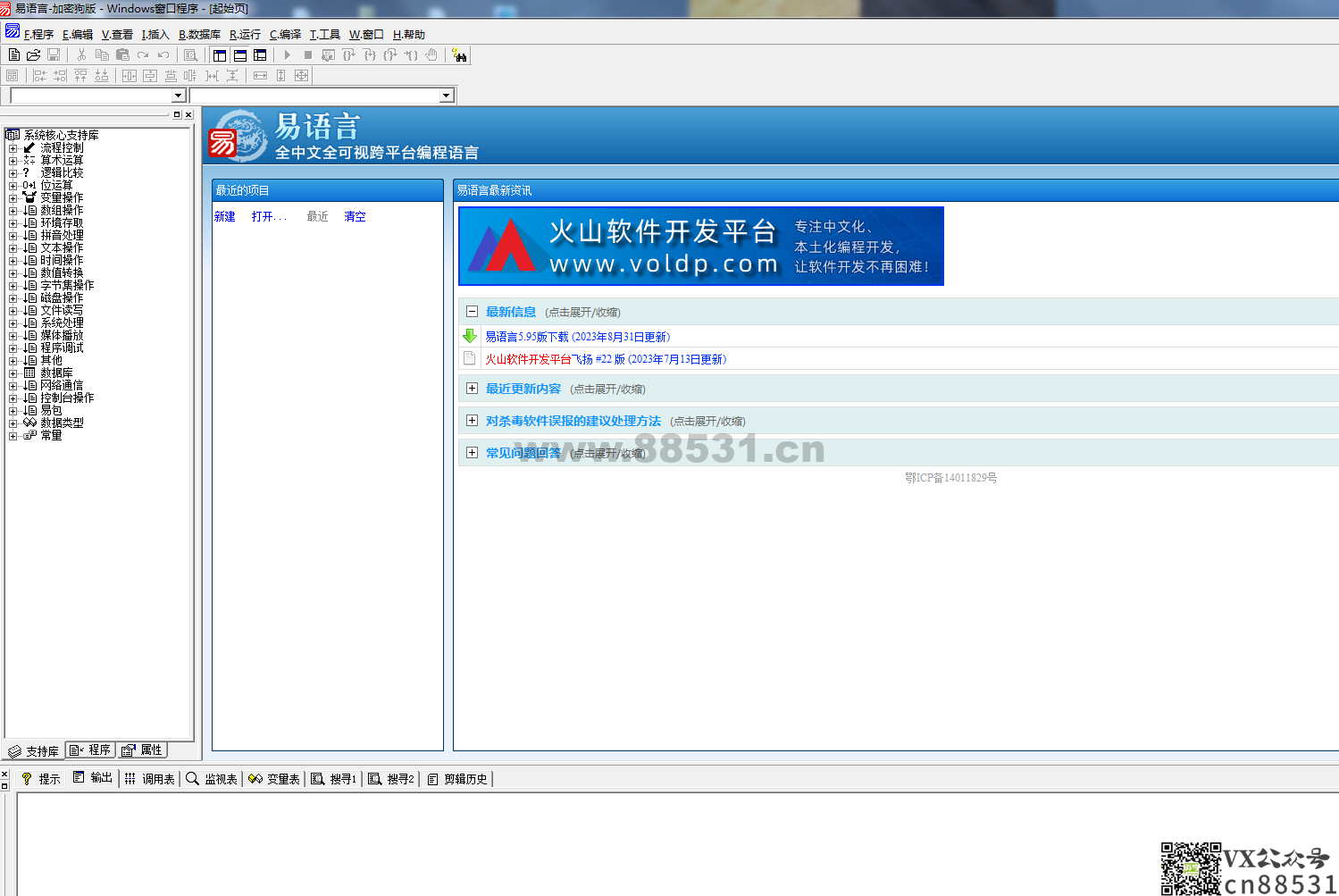Image resolution: width=1339 pixels, height=896 pixels.
Task: Switch to the 监视表 tab
Action: point(212,779)
